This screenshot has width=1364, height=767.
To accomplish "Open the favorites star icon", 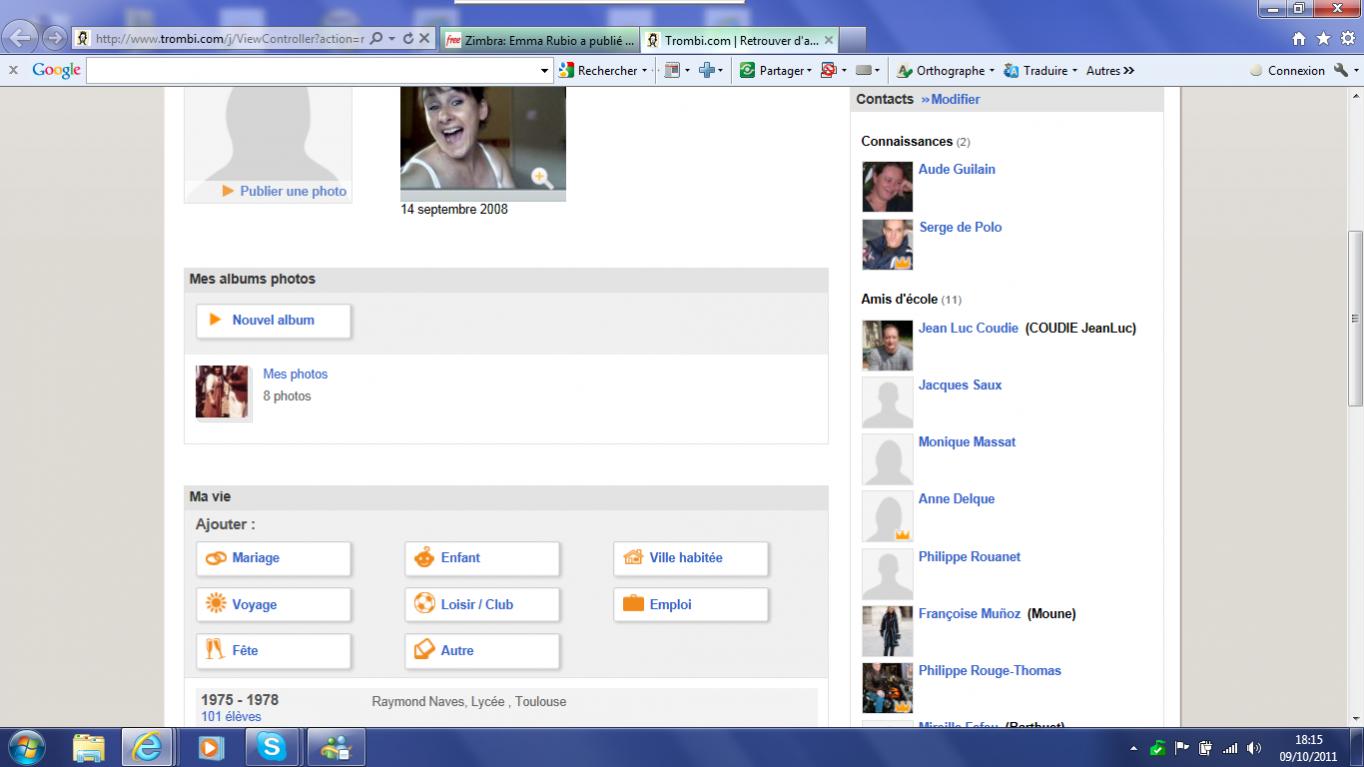I will point(1323,39).
